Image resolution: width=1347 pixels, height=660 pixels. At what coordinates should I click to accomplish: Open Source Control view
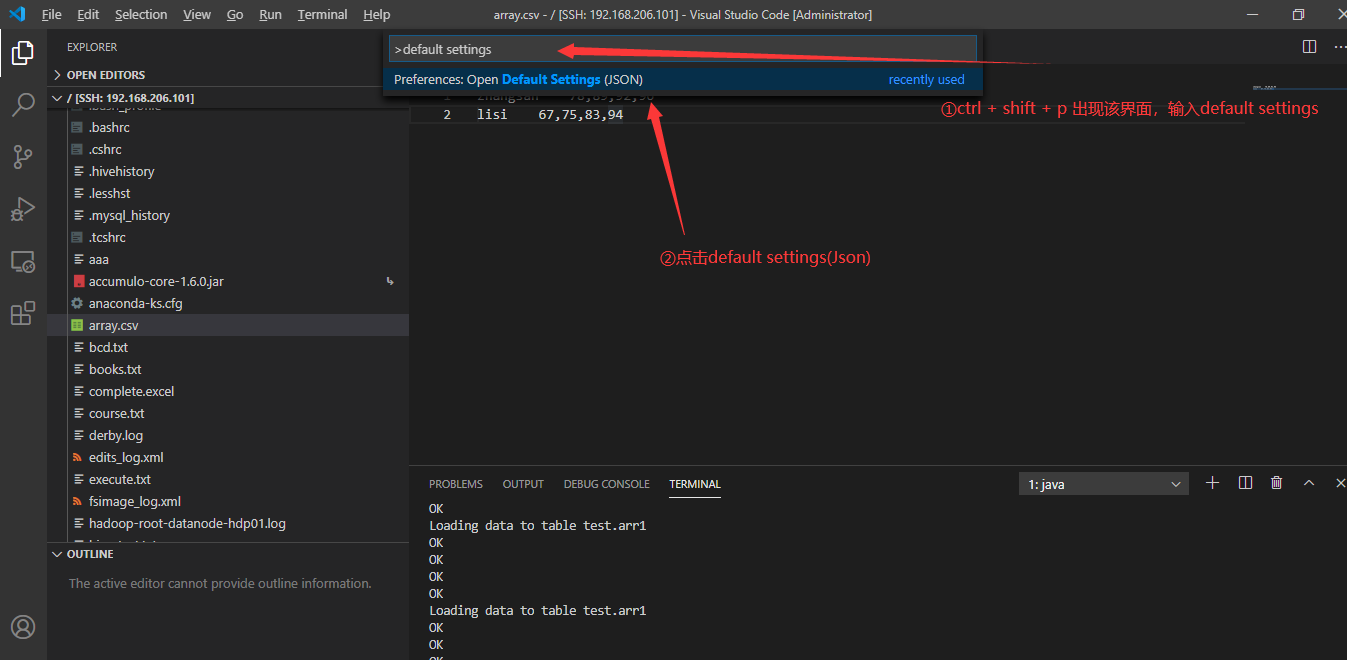pos(23,157)
